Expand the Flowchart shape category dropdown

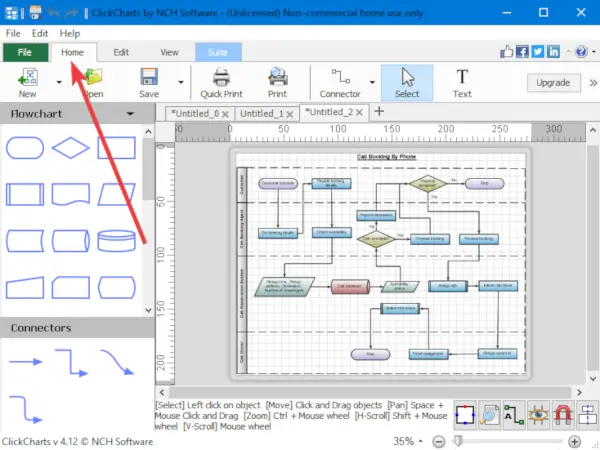(130, 114)
